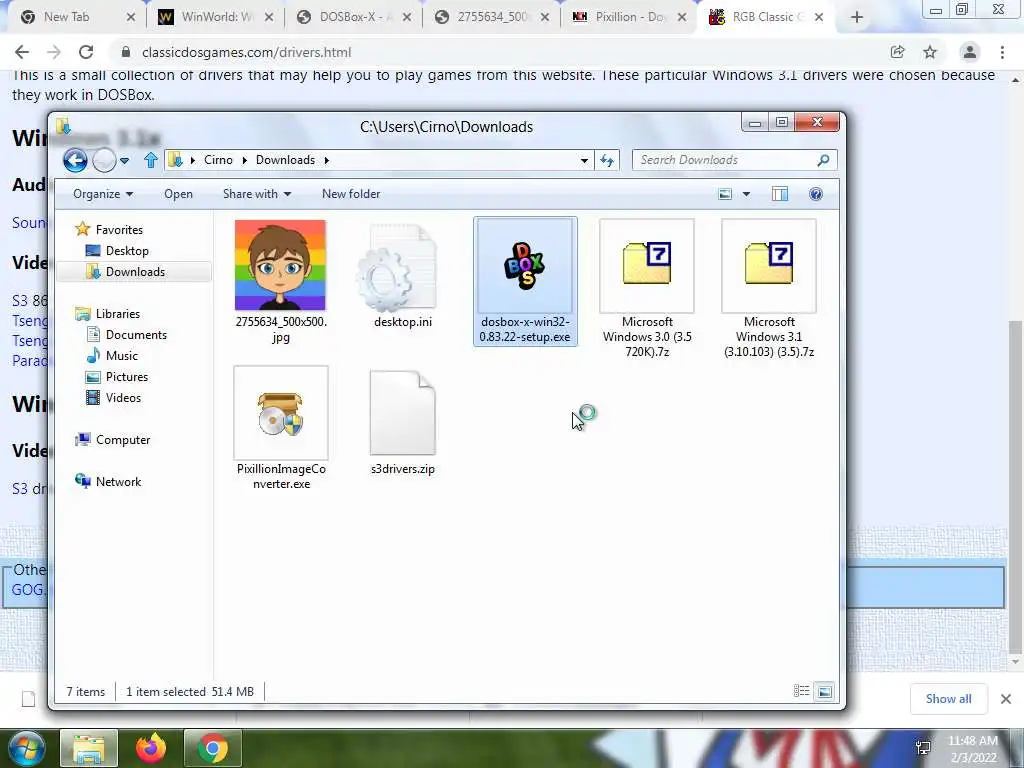This screenshot has height=768, width=1024.
Task: Refresh the Downloads folder view
Action: [x=607, y=160]
